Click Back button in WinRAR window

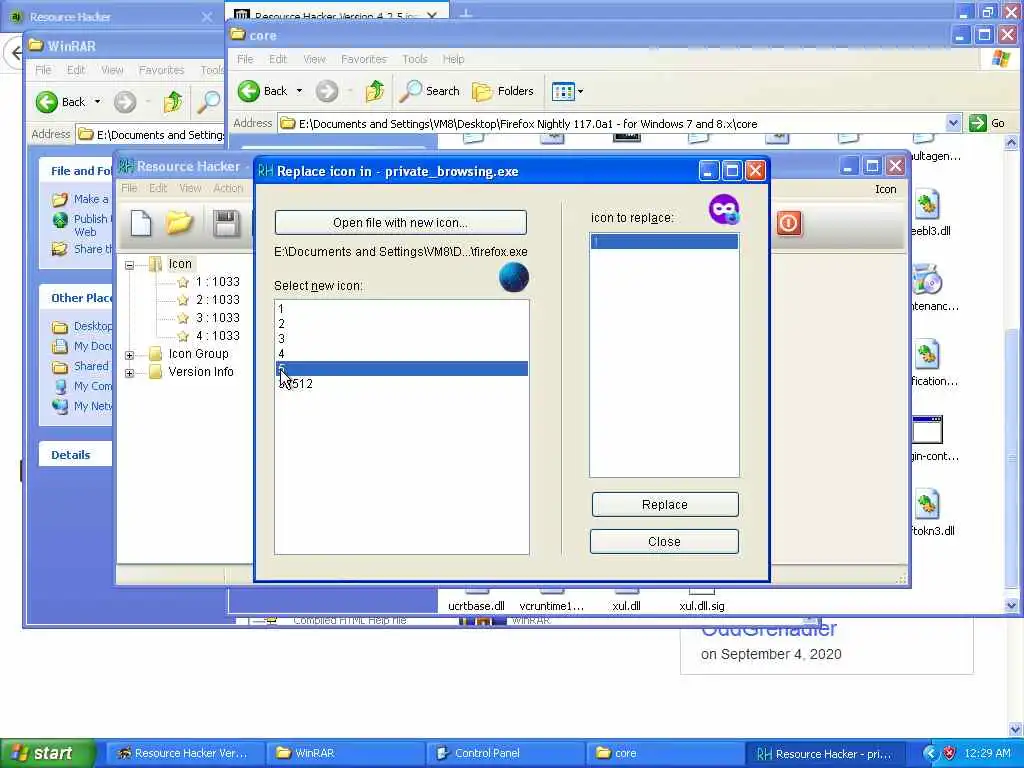61,102
